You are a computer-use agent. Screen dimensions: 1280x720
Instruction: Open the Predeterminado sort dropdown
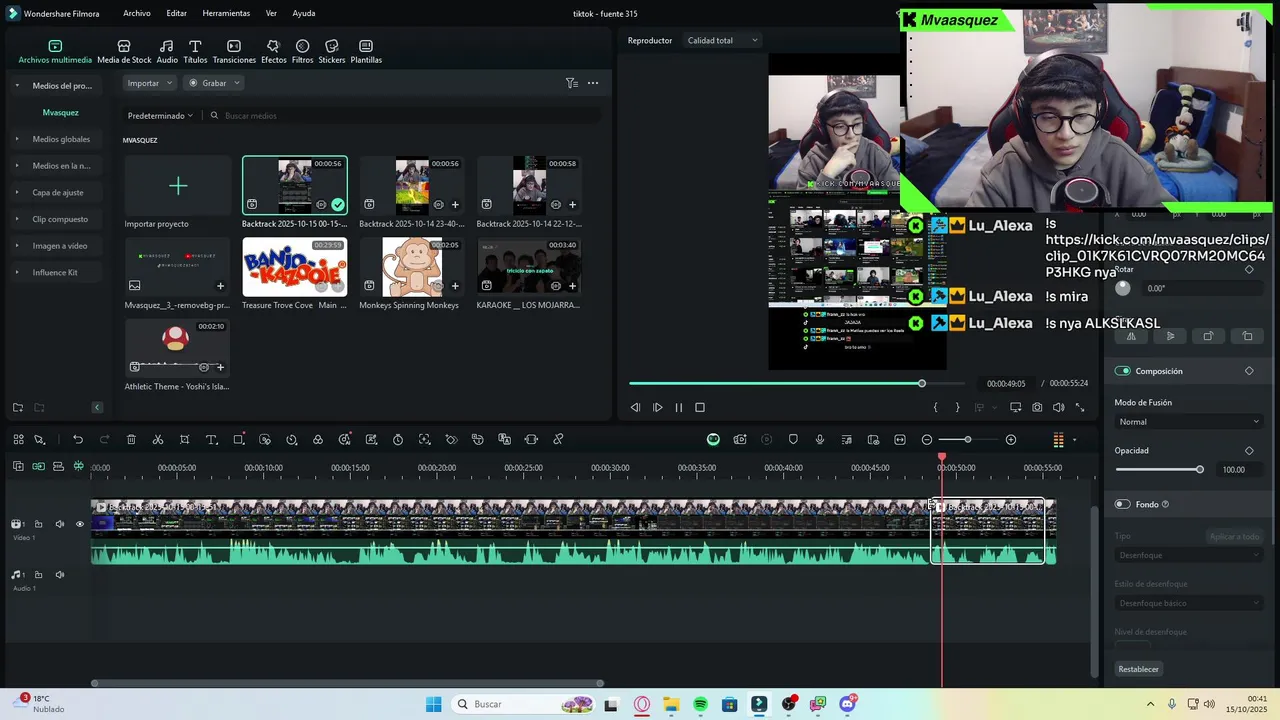tap(161, 116)
